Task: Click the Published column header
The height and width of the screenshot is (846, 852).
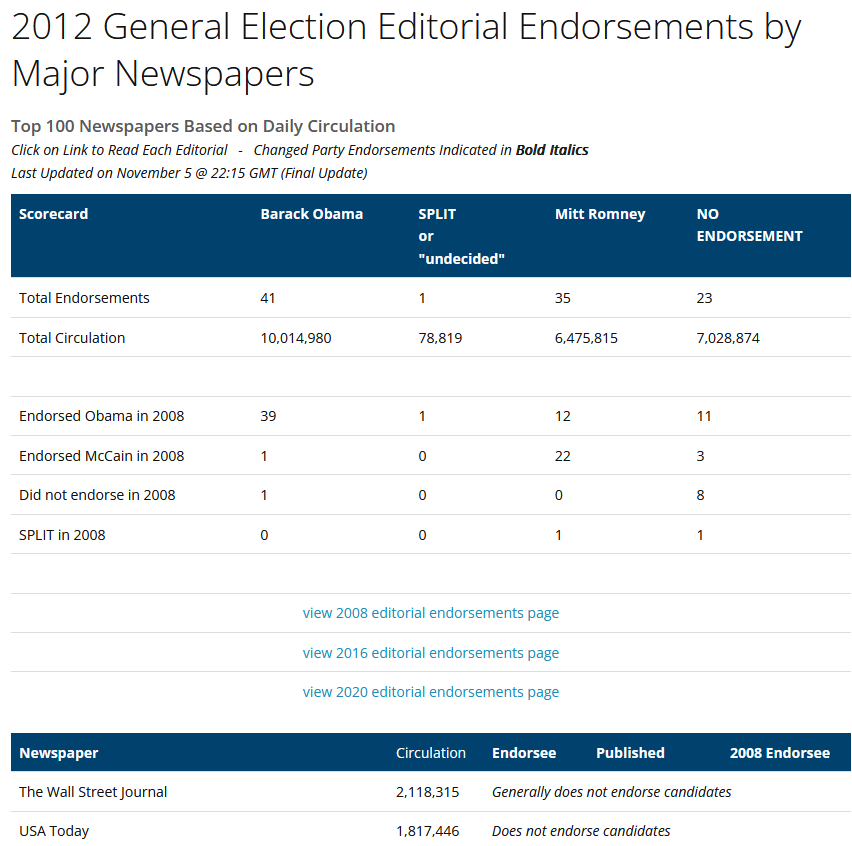Action: point(630,753)
